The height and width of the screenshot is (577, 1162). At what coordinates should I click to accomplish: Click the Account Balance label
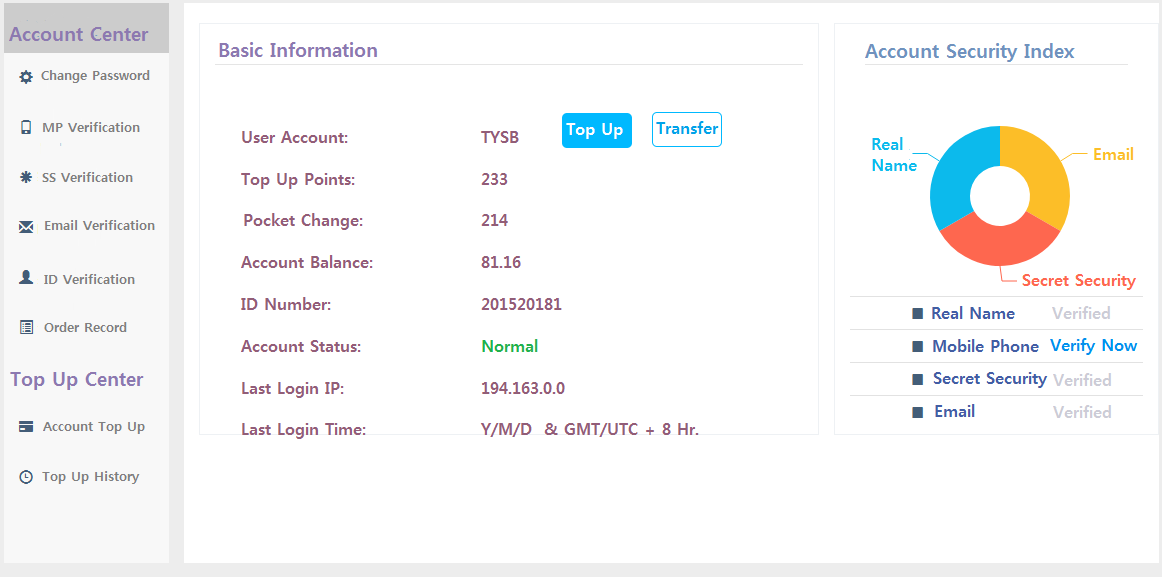pyautogui.click(x=307, y=262)
